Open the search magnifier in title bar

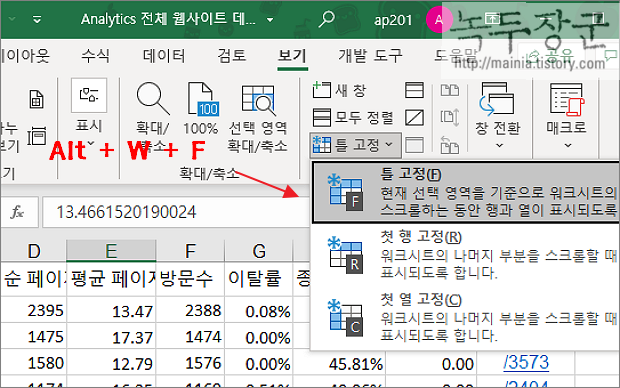[x=327, y=19]
